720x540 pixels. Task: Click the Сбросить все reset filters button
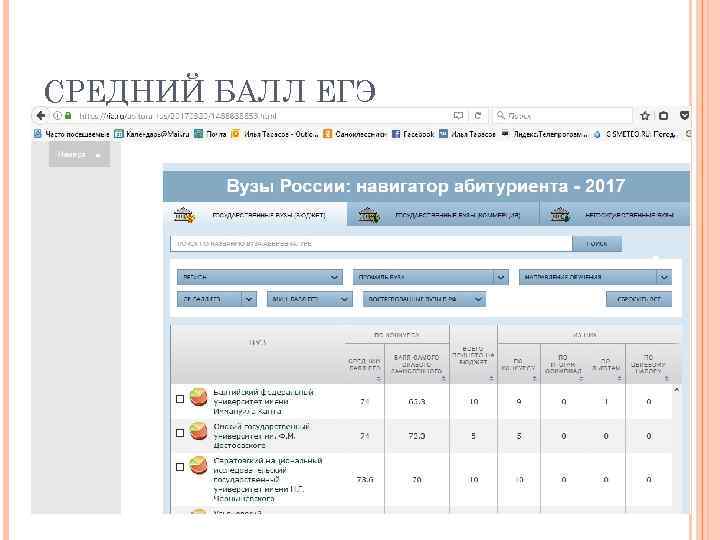(639, 299)
